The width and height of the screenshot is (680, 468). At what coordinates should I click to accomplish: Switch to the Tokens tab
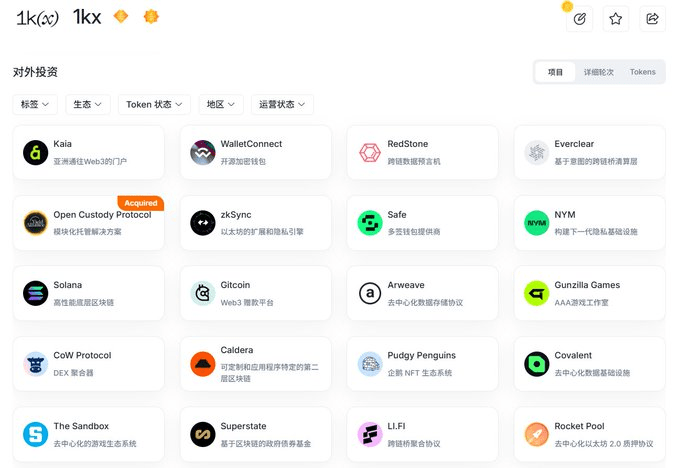643,72
